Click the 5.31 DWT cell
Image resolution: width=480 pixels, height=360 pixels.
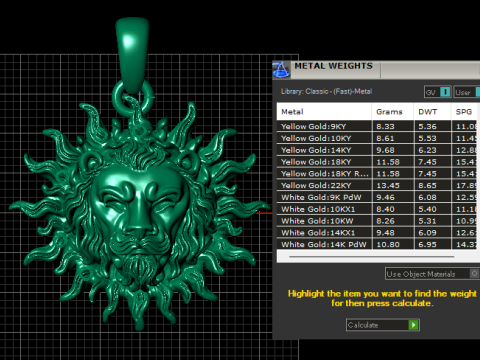(433, 221)
